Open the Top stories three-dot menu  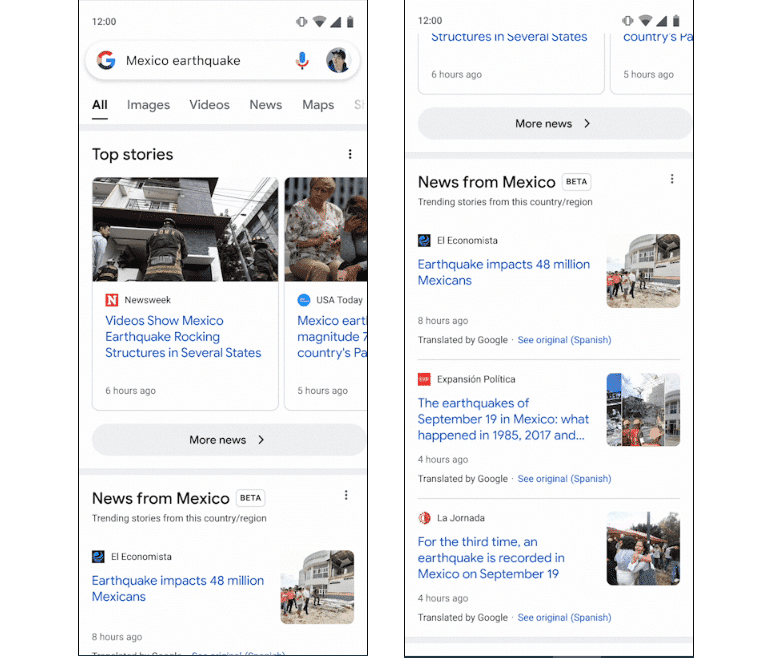pos(350,154)
